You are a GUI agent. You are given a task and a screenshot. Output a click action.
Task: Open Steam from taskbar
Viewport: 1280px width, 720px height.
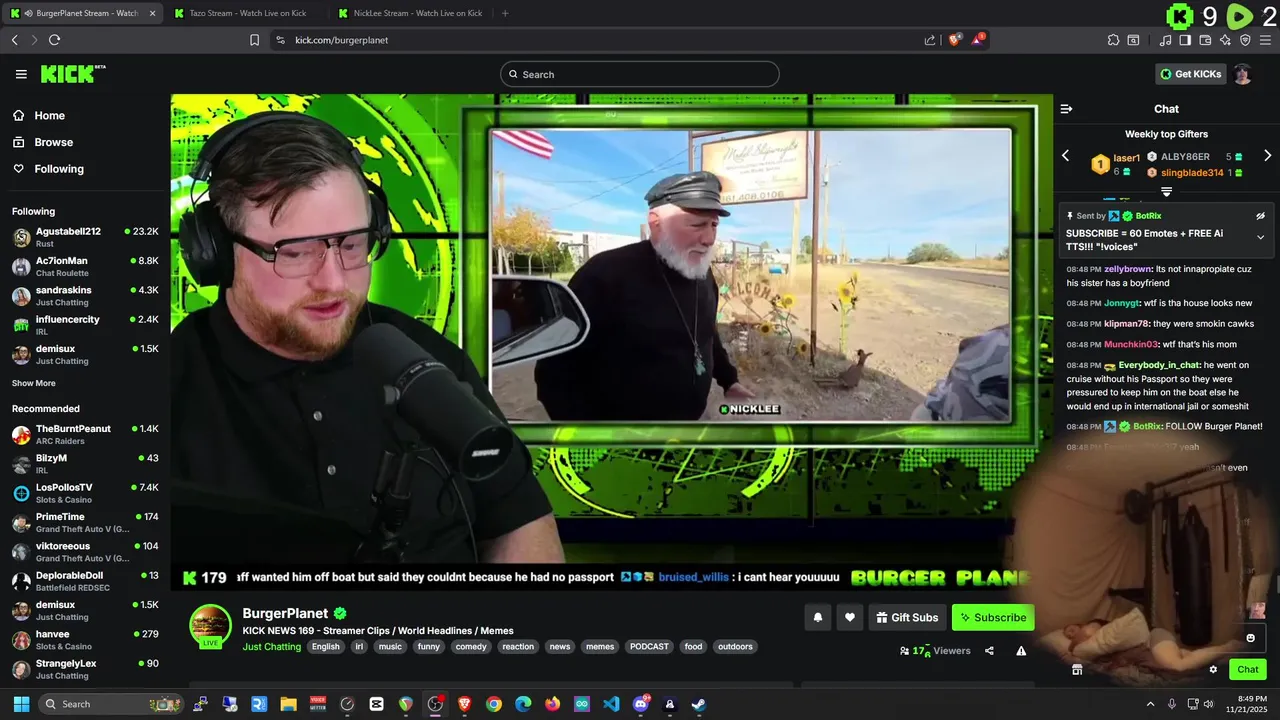[699, 704]
